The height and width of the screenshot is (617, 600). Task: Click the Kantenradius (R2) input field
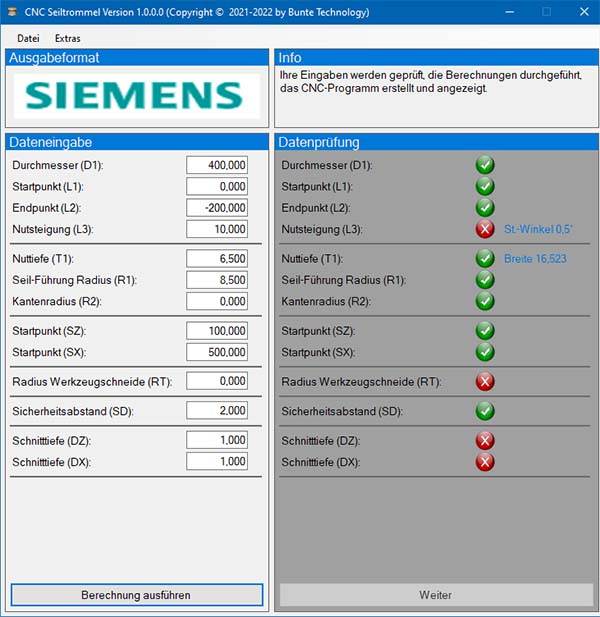217,301
